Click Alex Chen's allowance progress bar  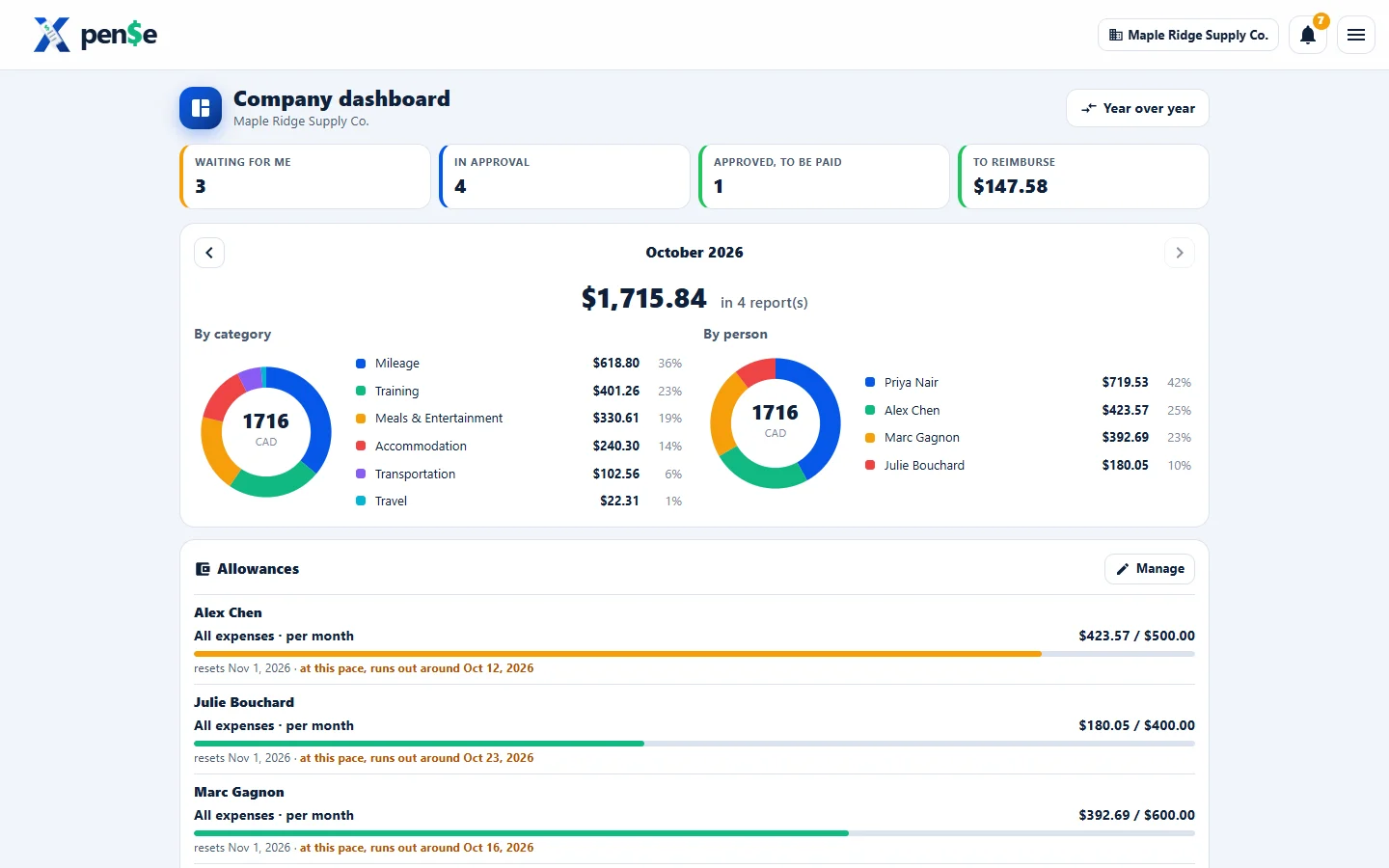(x=694, y=654)
